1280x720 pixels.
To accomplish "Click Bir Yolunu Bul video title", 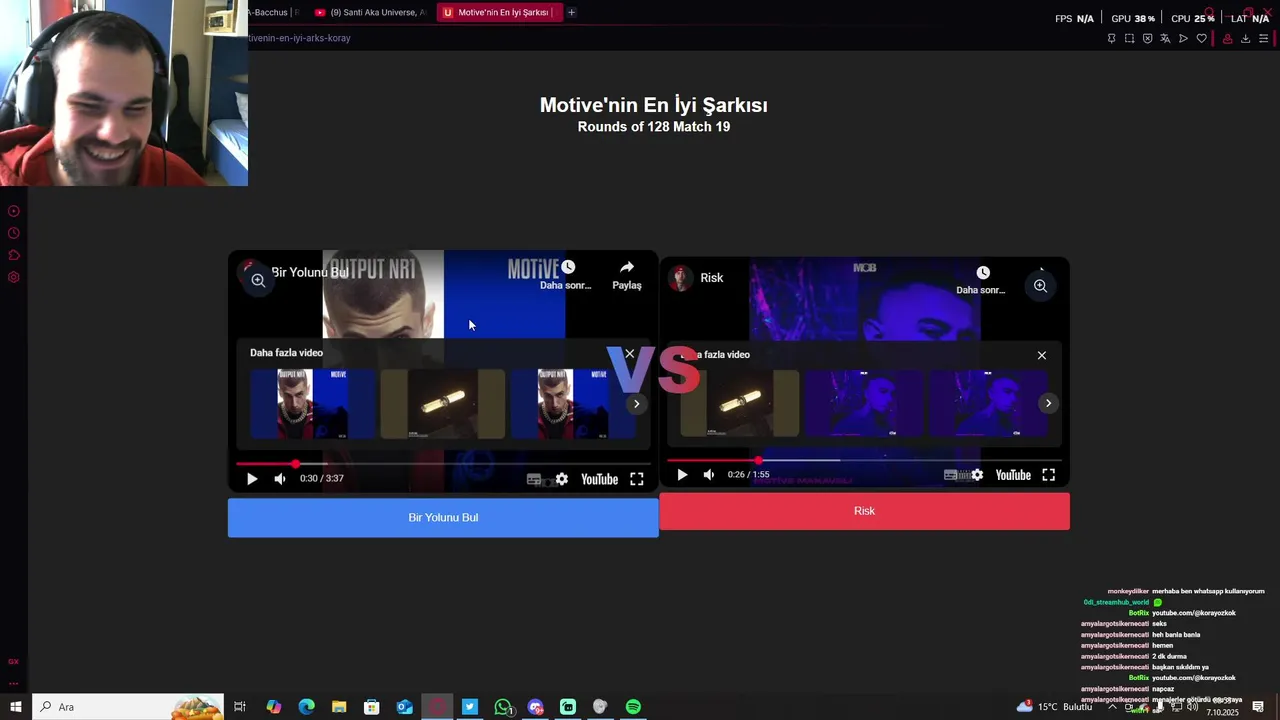I will coord(310,272).
